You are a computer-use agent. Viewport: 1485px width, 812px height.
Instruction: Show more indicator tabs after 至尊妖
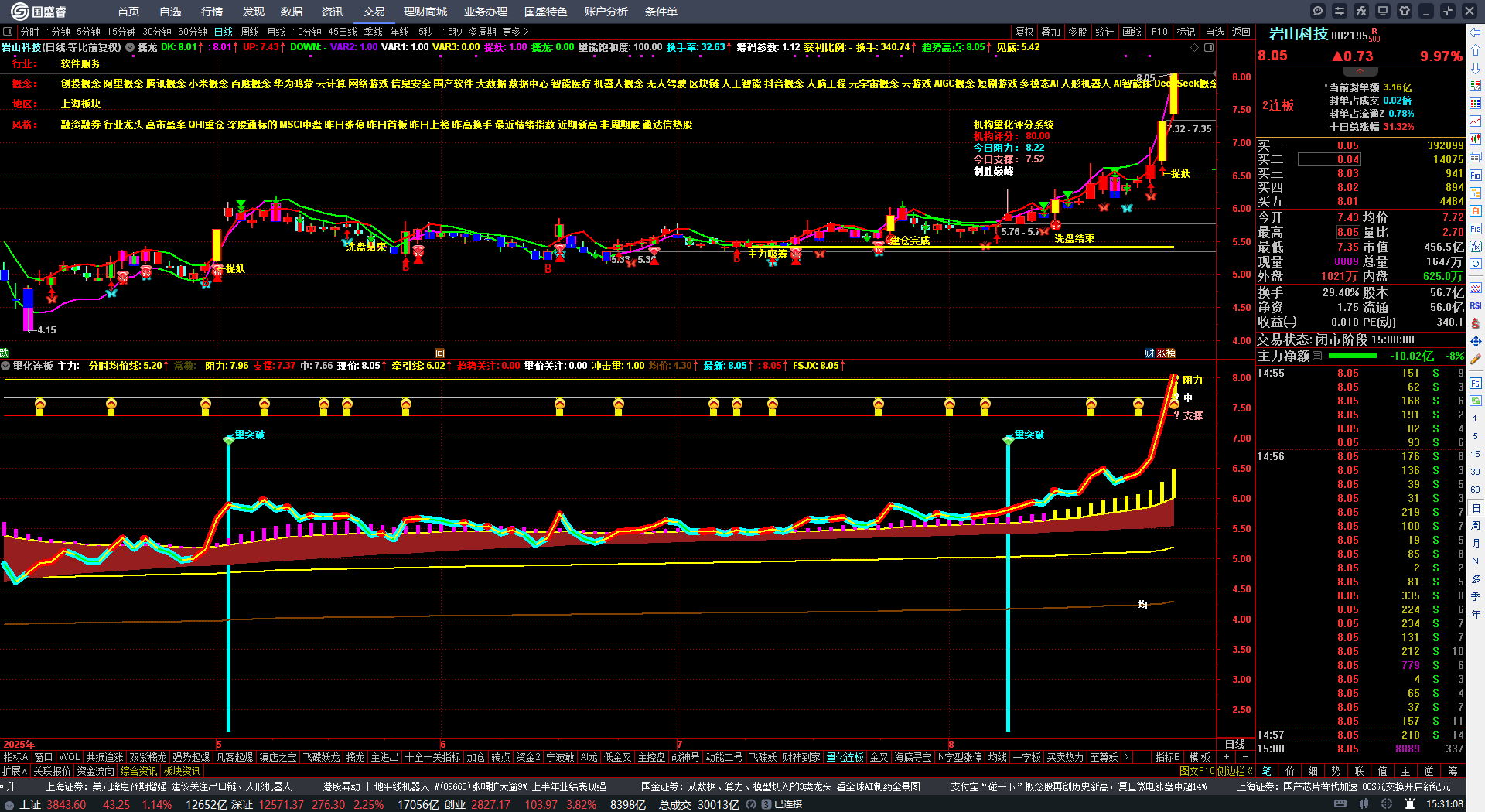coord(1126,757)
